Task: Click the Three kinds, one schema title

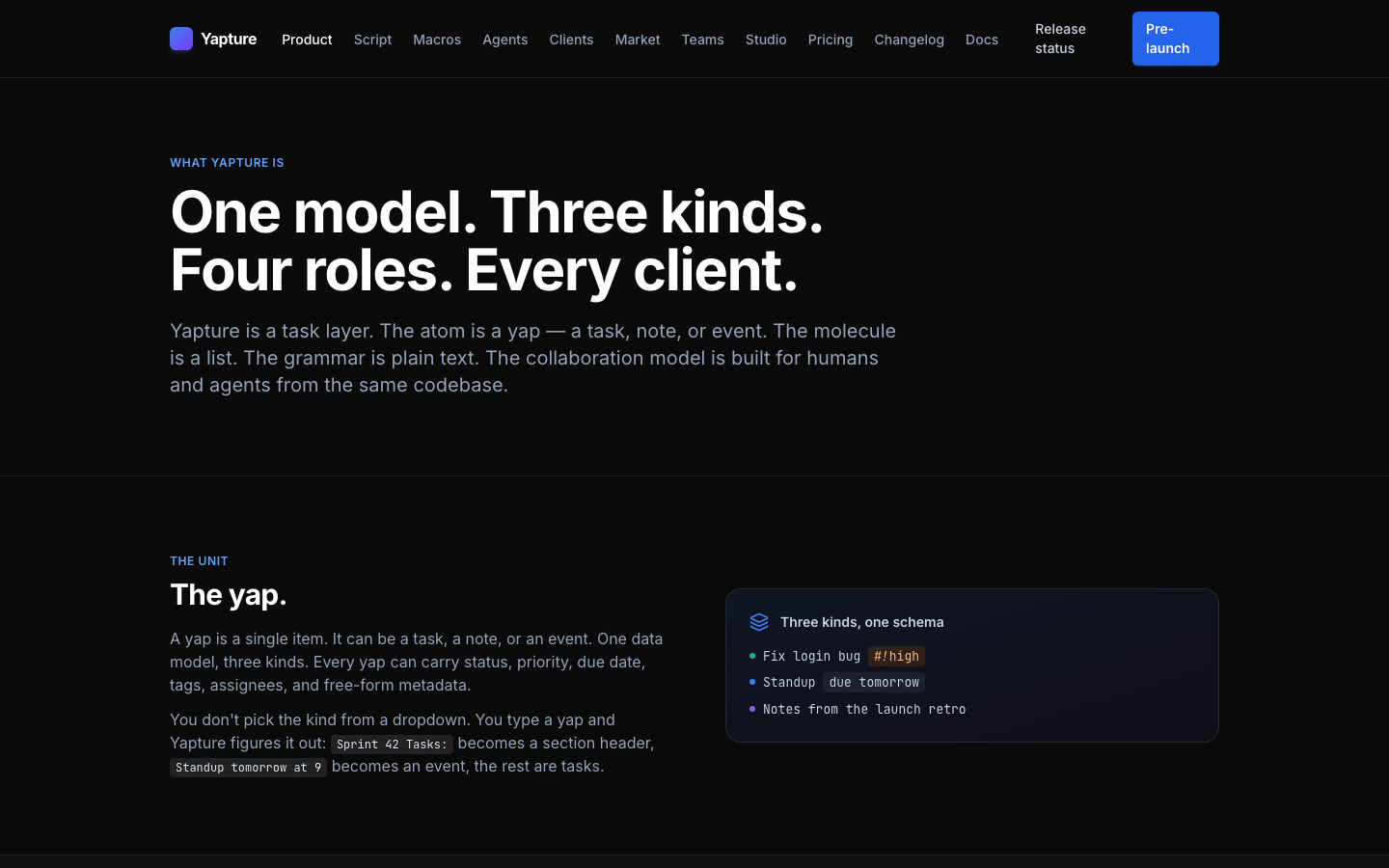Action: click(862, 622)
